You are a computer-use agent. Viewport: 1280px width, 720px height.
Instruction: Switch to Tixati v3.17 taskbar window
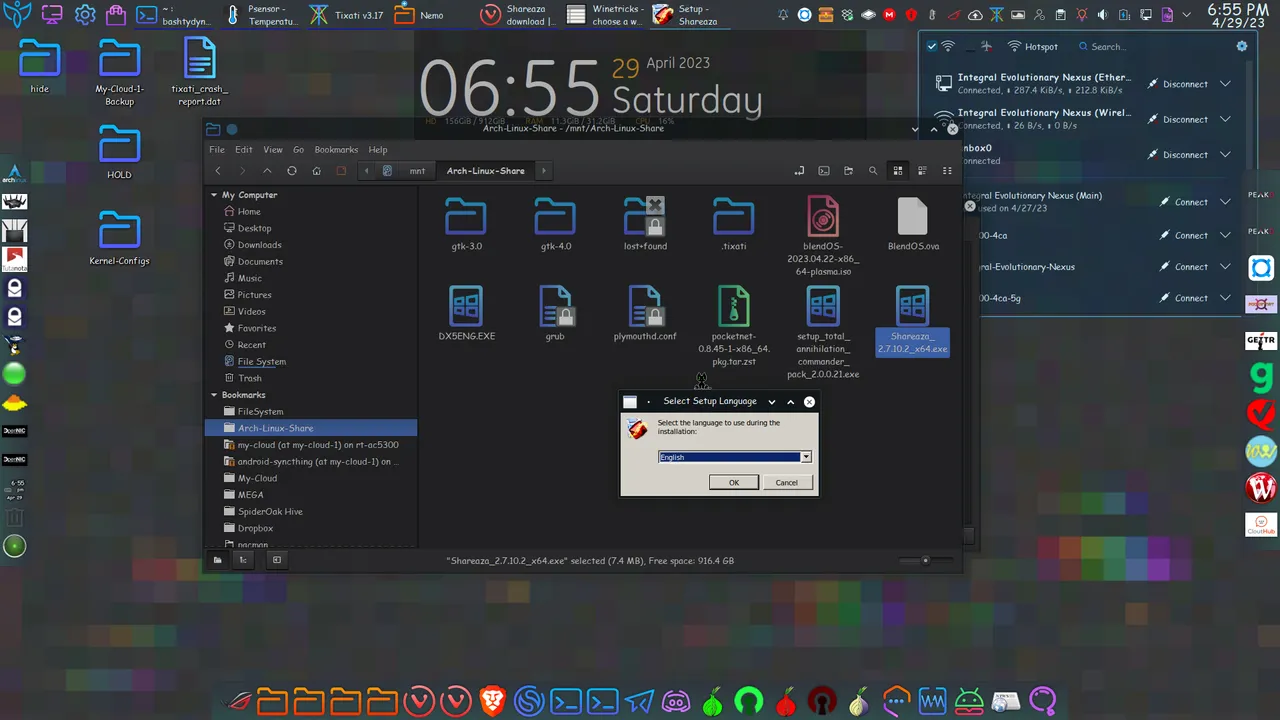pyautogui.click(x=347, y=15)
